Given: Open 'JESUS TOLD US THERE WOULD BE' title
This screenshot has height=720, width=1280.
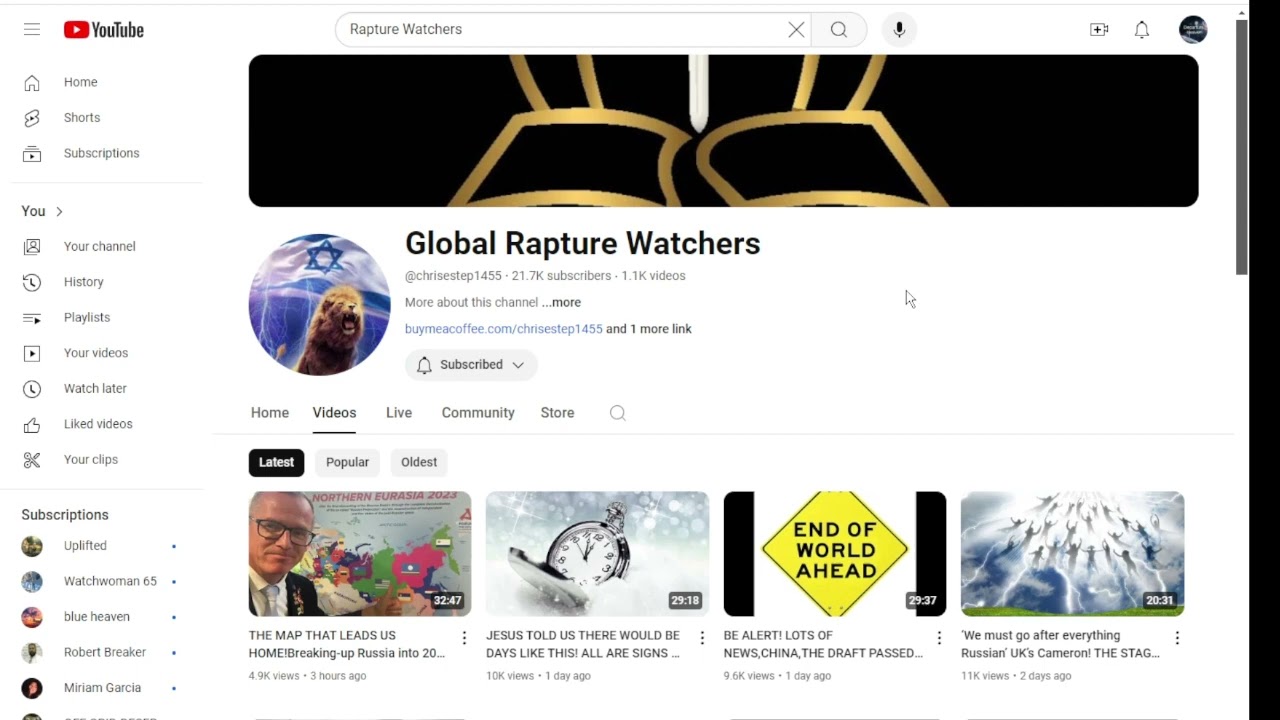Looking at the screenshot, I should (x=584, y=644).
